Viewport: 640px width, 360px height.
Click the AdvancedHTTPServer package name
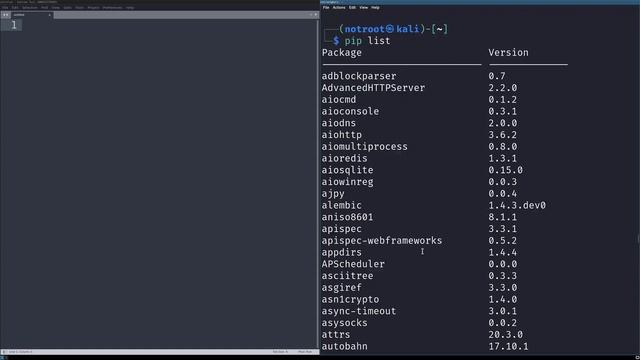point(373,88)
